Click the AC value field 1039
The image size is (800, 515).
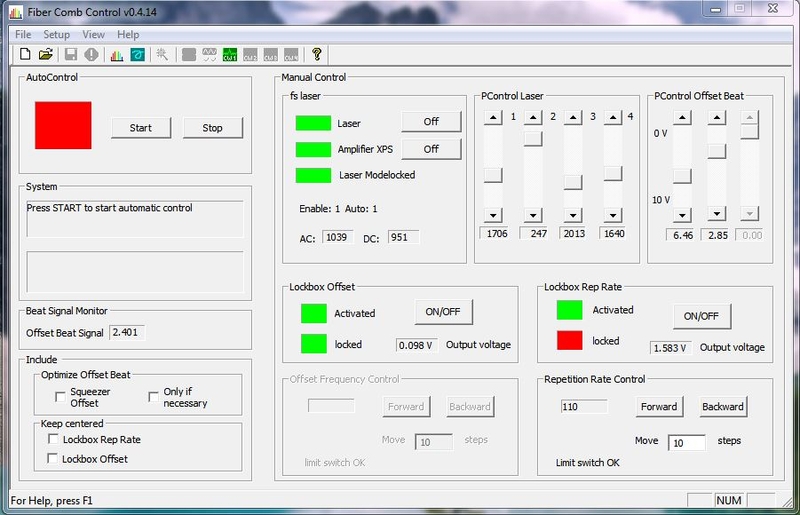point(337,237)
